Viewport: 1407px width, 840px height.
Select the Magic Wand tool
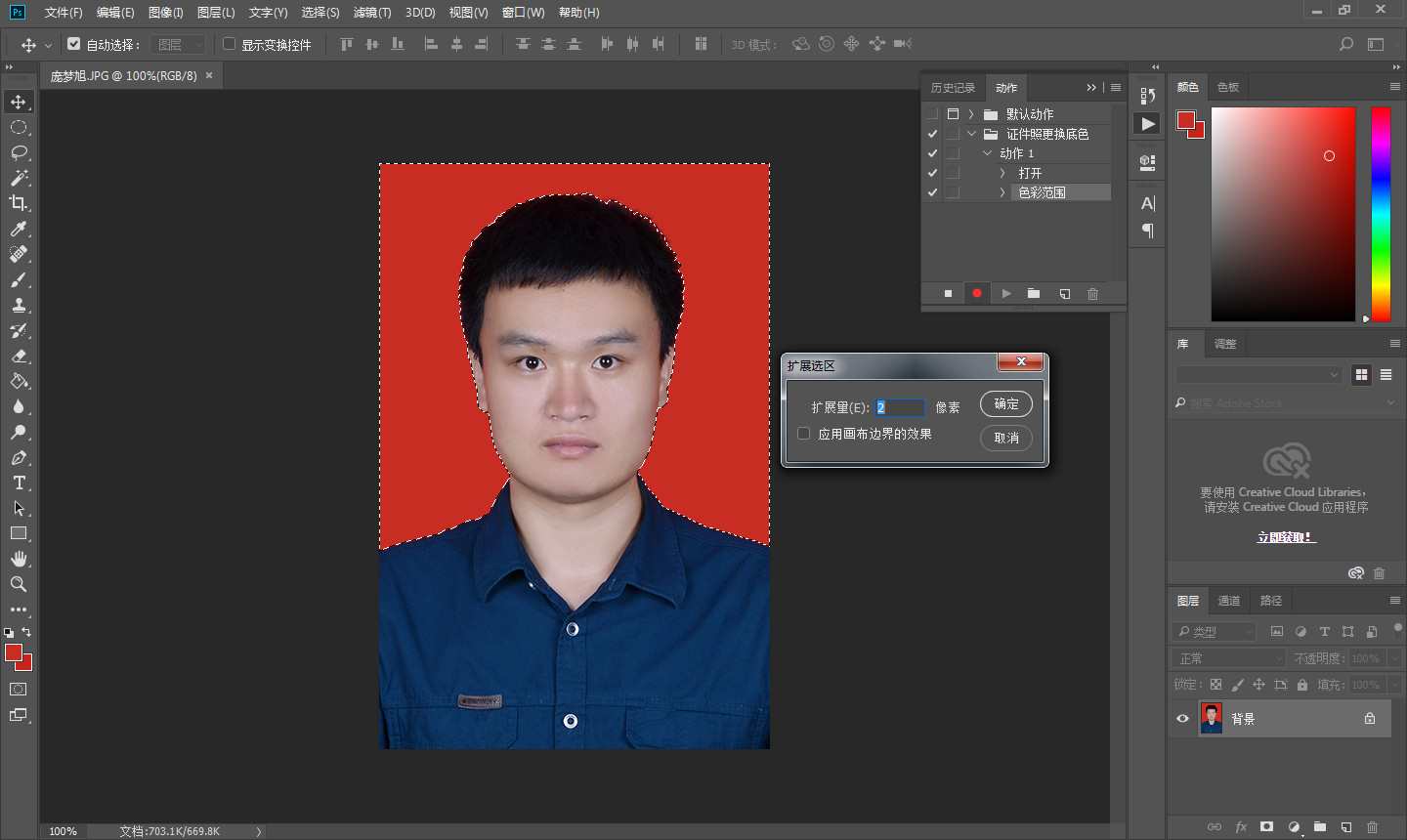tap(19, 178)
